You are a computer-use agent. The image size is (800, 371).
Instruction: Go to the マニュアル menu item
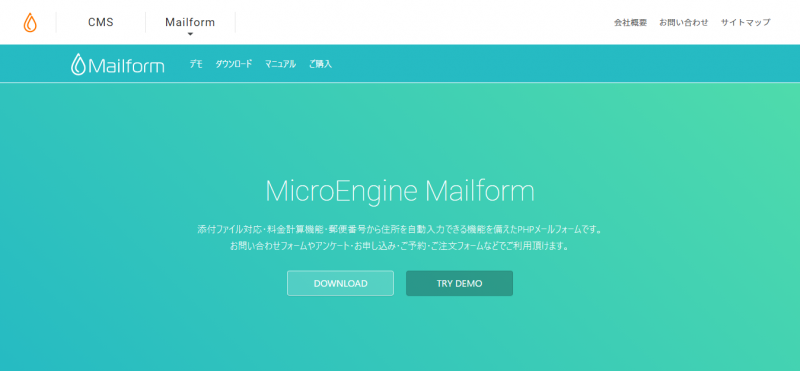280,64
